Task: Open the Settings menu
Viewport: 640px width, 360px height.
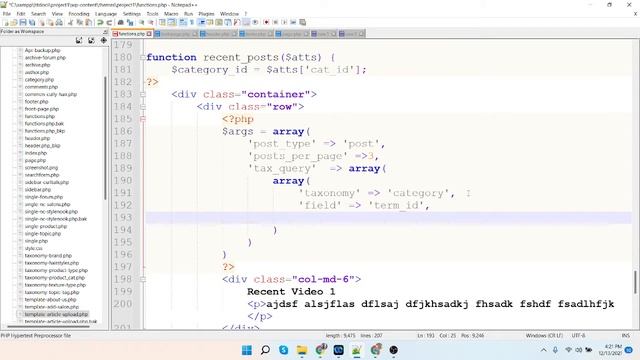Action: pyautogui.click(x=131, y=14)
